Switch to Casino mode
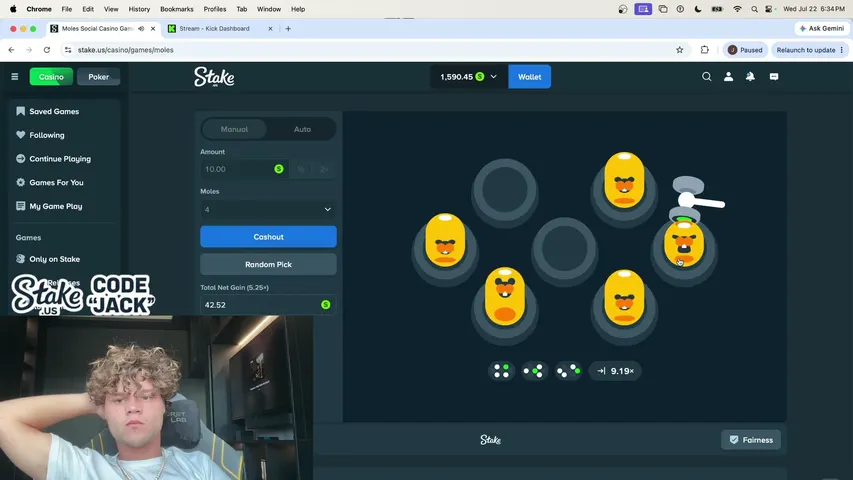Viewport: 853px width, 480px height. 51,77
